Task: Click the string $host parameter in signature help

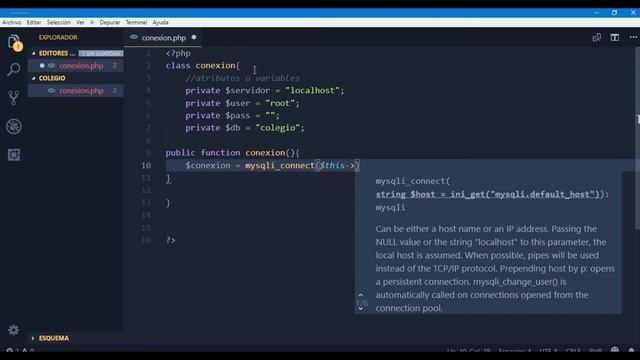Action: [x=488, y=194]
